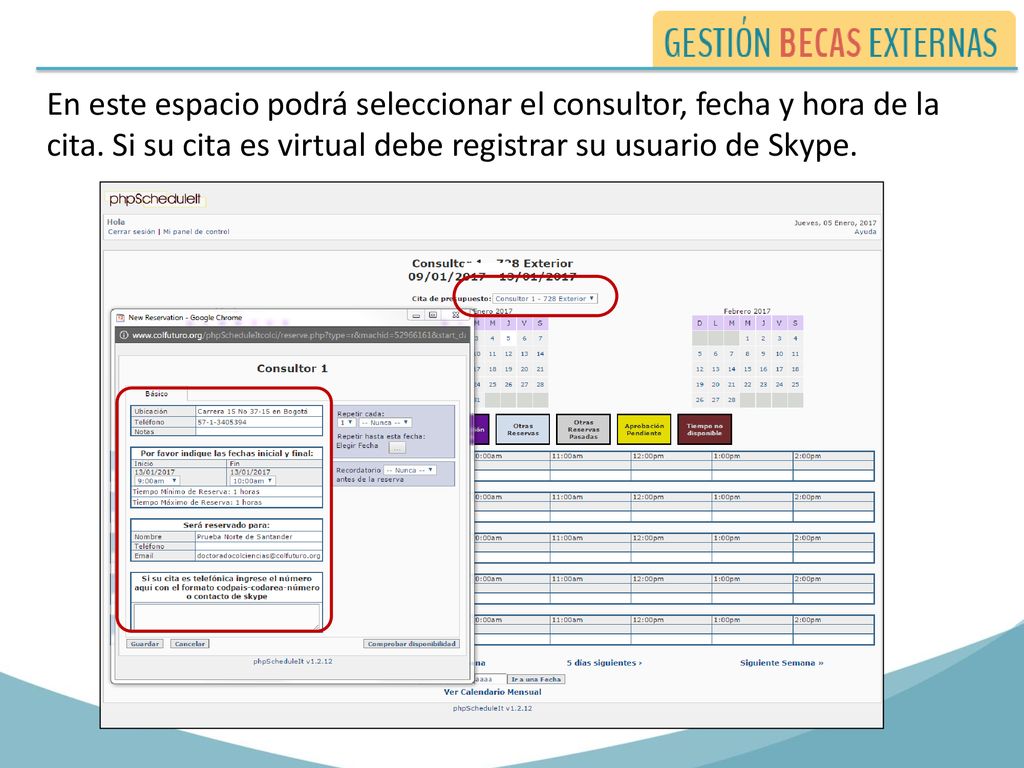This screenshot has height=768, width=1024.
Task: Click Comprobar disponibilidad button
Action: coord(411,644)
